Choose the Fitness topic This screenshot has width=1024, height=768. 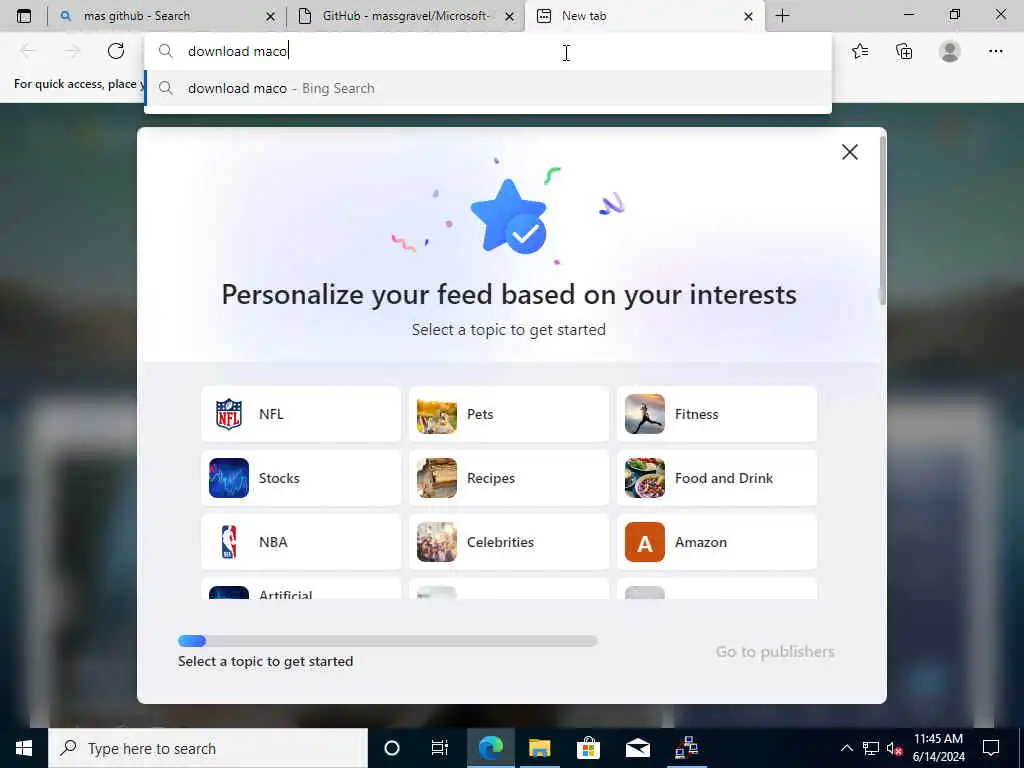(716, 414)
